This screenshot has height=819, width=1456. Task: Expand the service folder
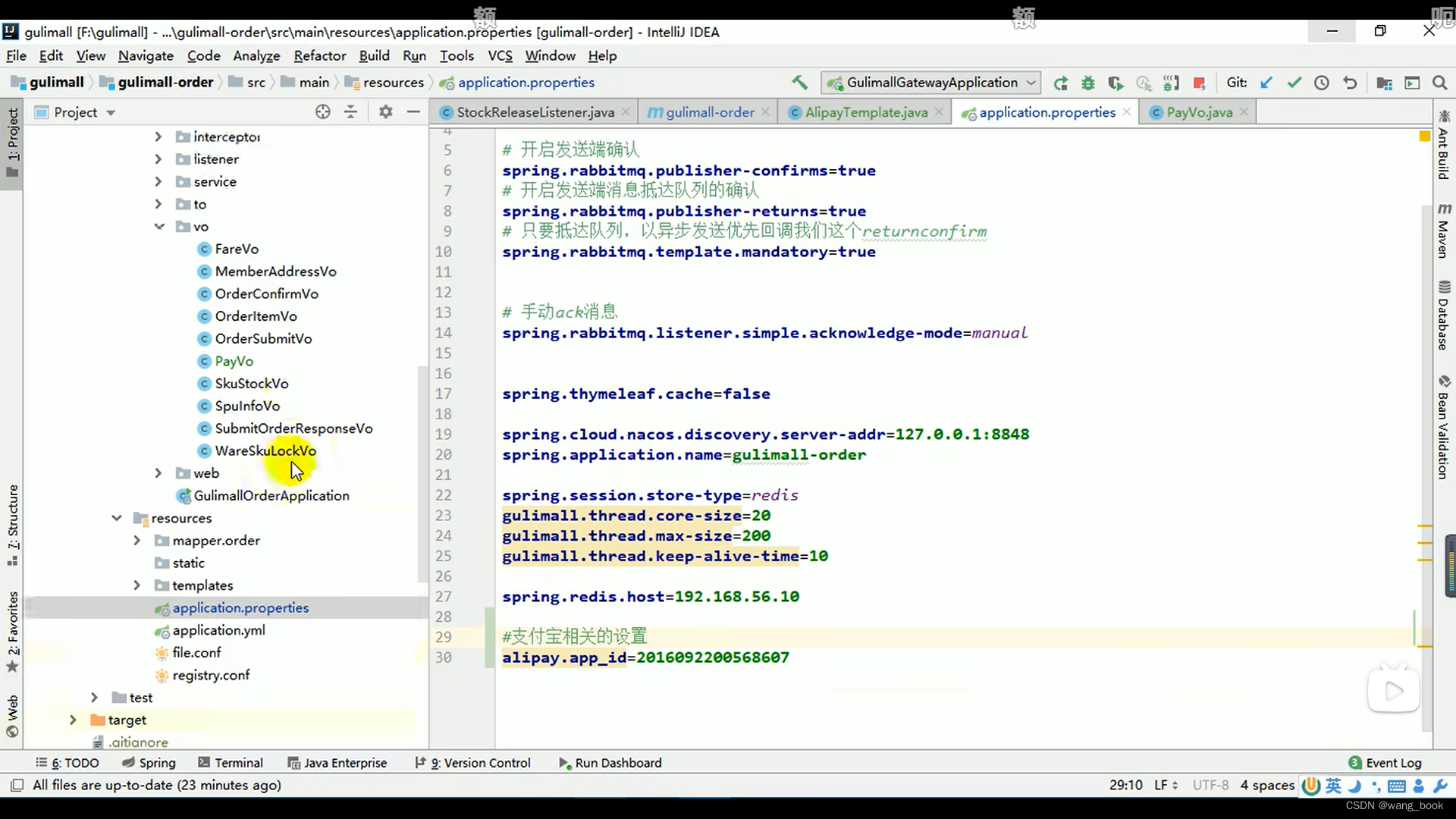pos(158,182)
